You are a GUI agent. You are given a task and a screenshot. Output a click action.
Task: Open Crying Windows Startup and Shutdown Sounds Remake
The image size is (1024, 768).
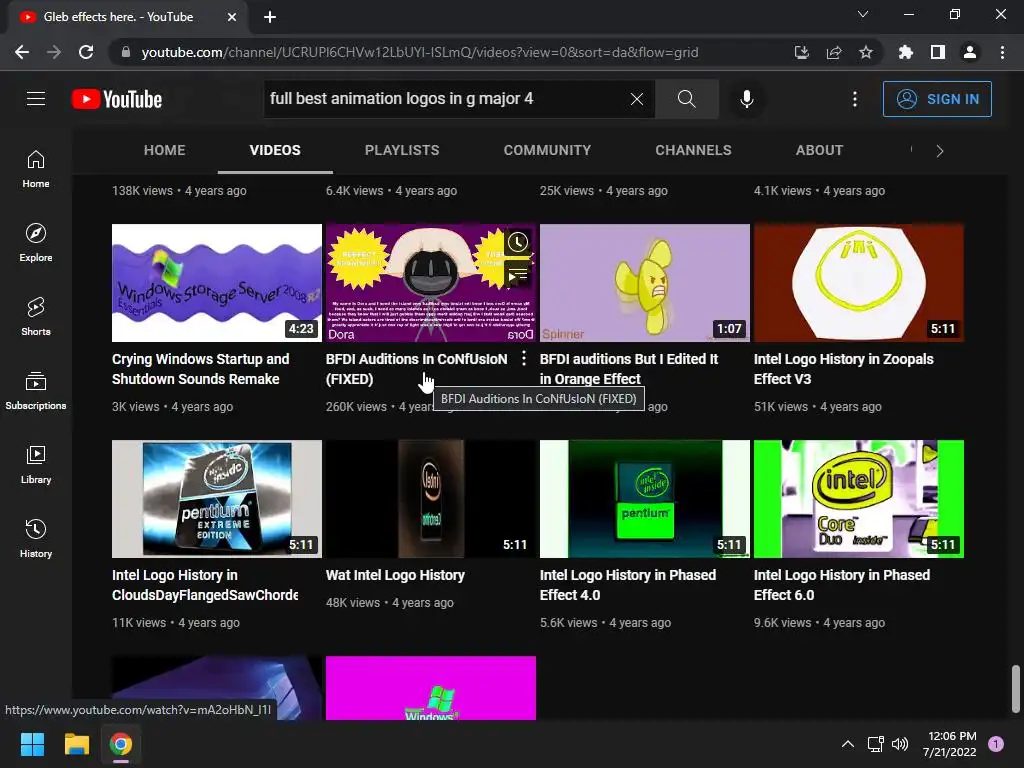point(200,369)
